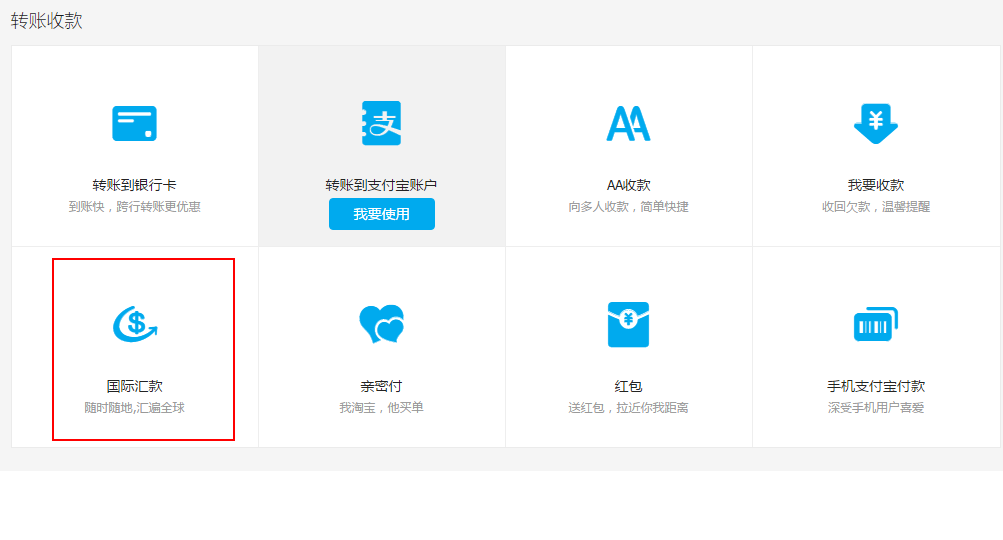Open 亲密付 title link
This screenshot has height=540, width=1003.
coord(381,386)
